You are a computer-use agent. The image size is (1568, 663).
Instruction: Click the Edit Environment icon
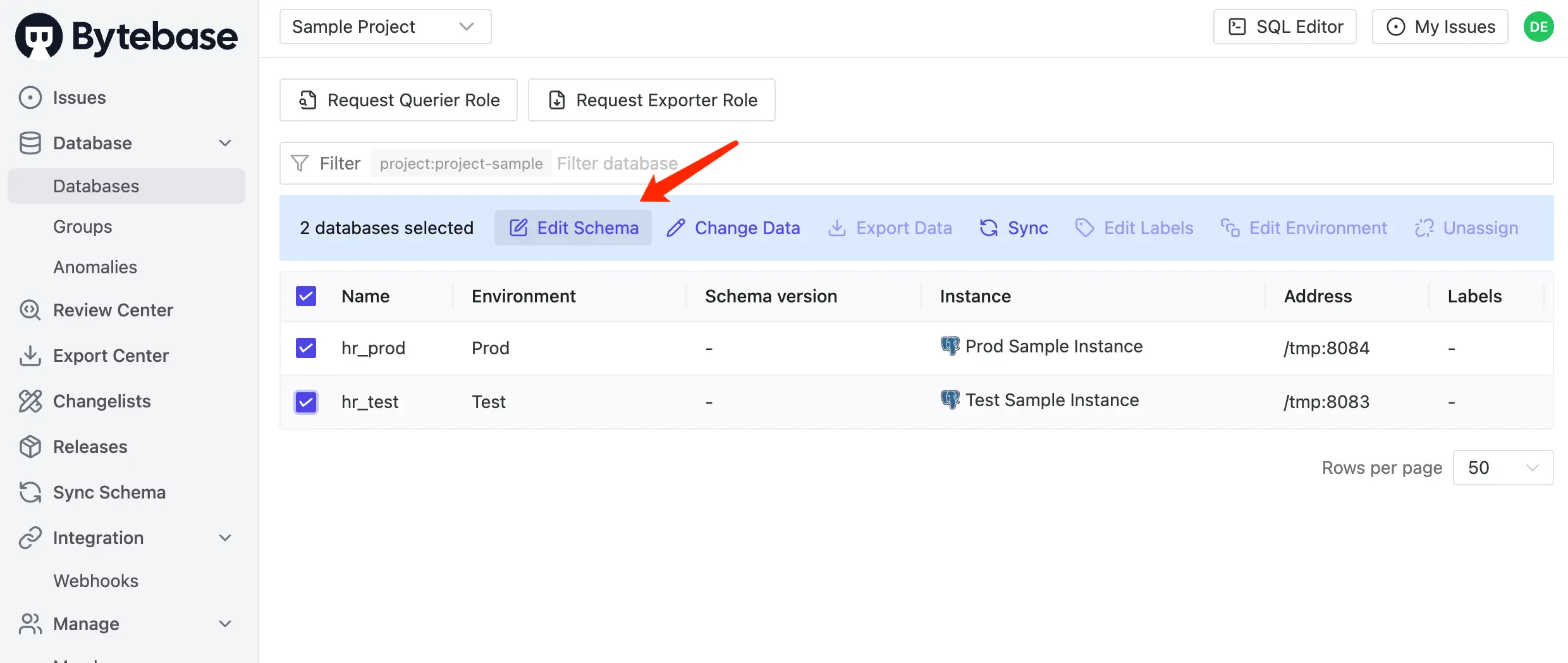point(1230,228)
